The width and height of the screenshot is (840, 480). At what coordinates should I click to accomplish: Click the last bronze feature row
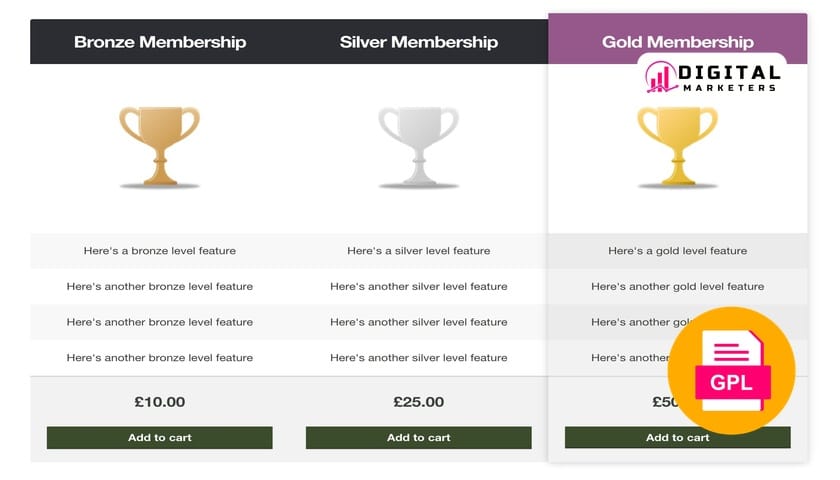(160, 357)
